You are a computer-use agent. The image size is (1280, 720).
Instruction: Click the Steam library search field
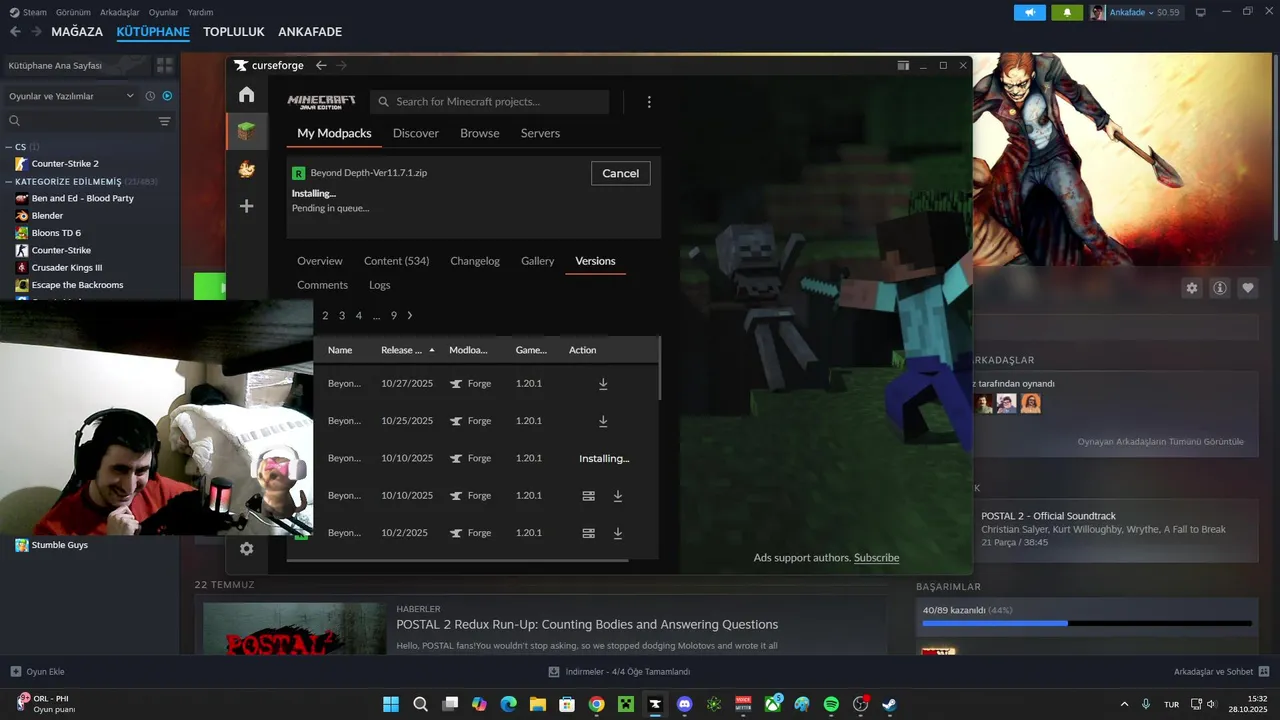pos(80,121)
